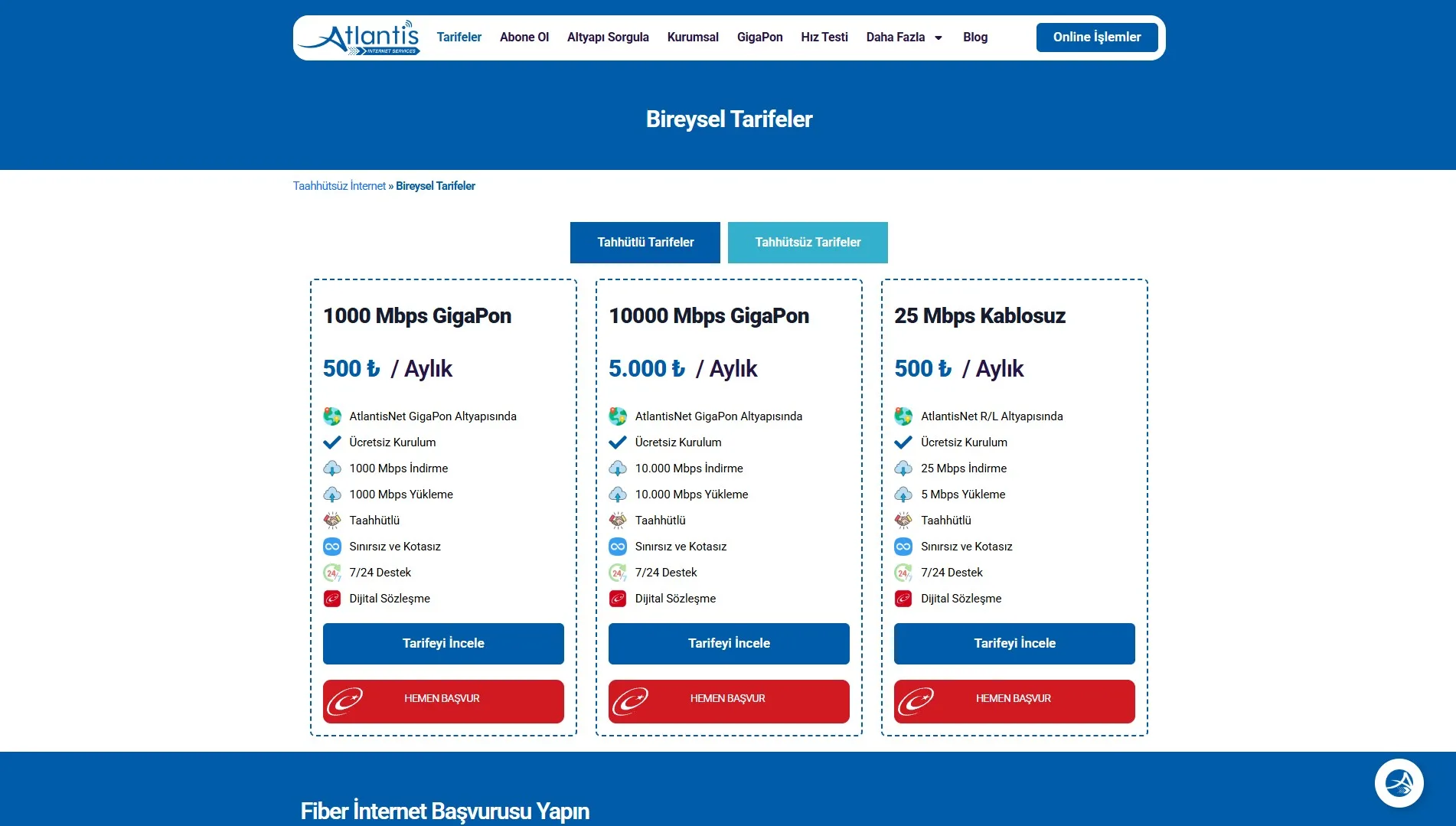
Task: Click the Atlantis Internet Services logo
Action: (x=359, y=38)
